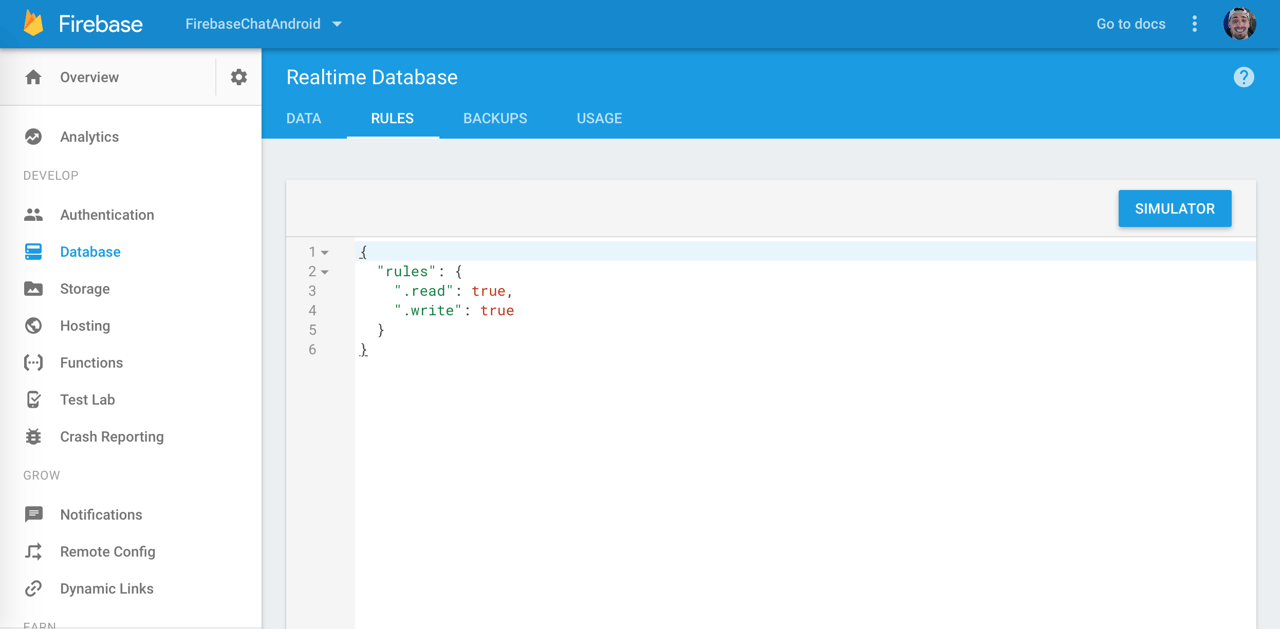Image resolution: width=1280 pixels, height=629 pixels.
Task: Switch to the DATA tab
Action: [304, 118]
